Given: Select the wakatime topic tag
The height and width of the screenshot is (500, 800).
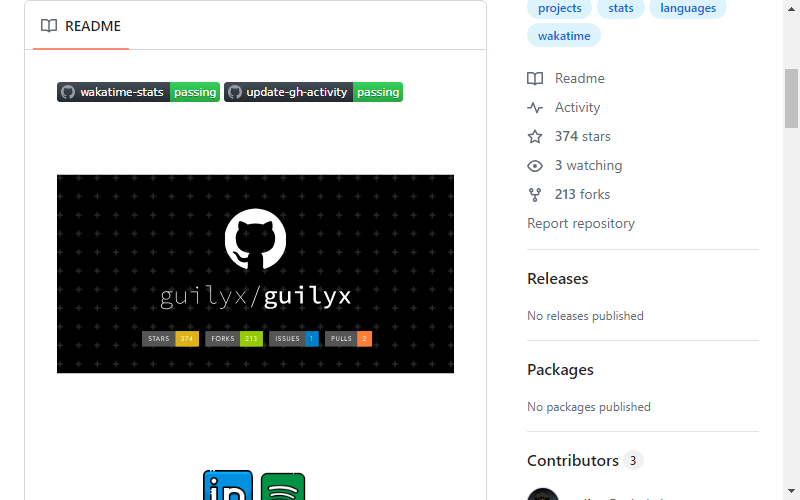Looking at the screenshot, I should pyautogui.click(x=564, y=36).
